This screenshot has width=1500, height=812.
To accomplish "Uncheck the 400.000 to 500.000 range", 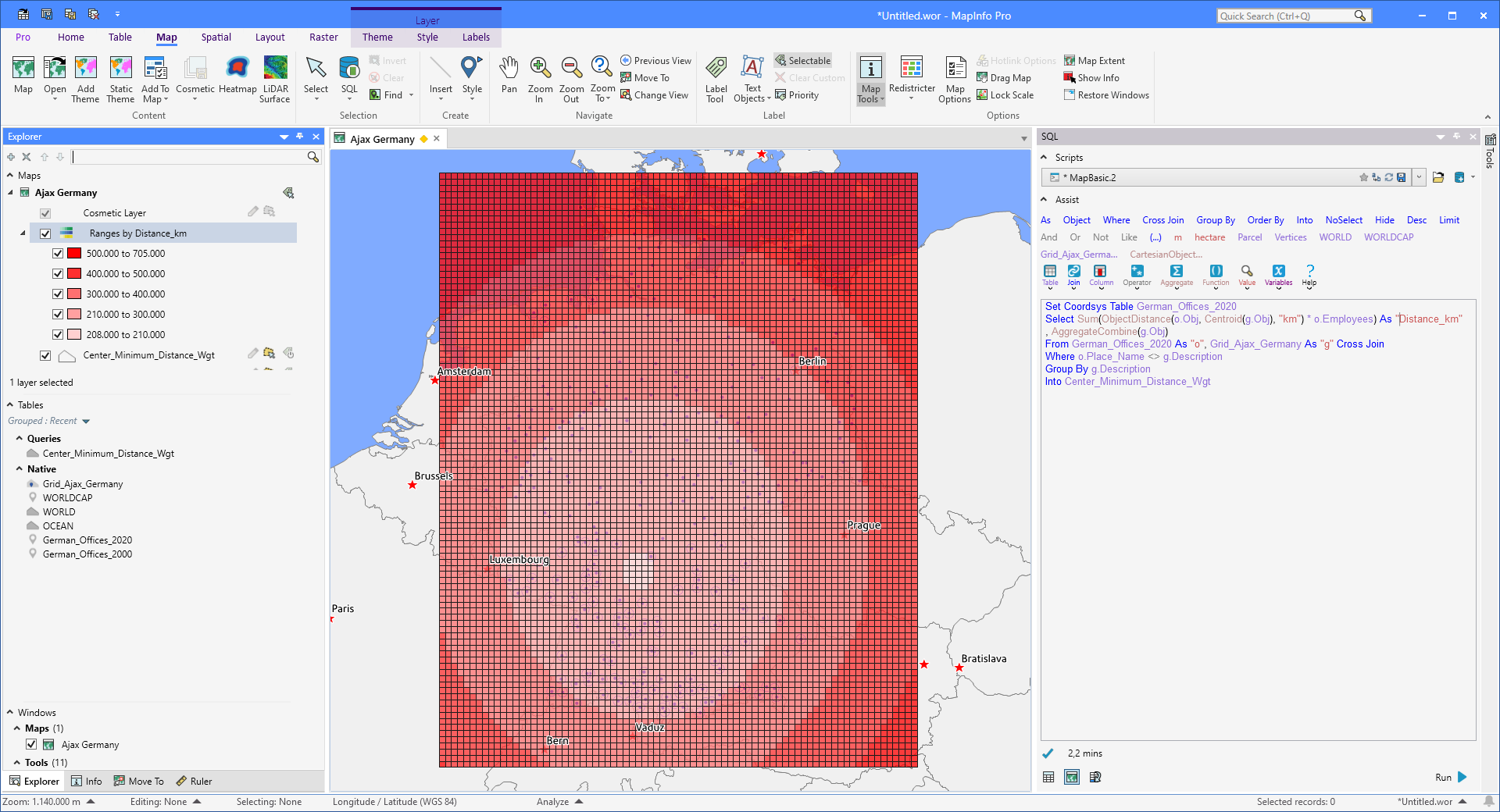I will click(x=57, y=273).
